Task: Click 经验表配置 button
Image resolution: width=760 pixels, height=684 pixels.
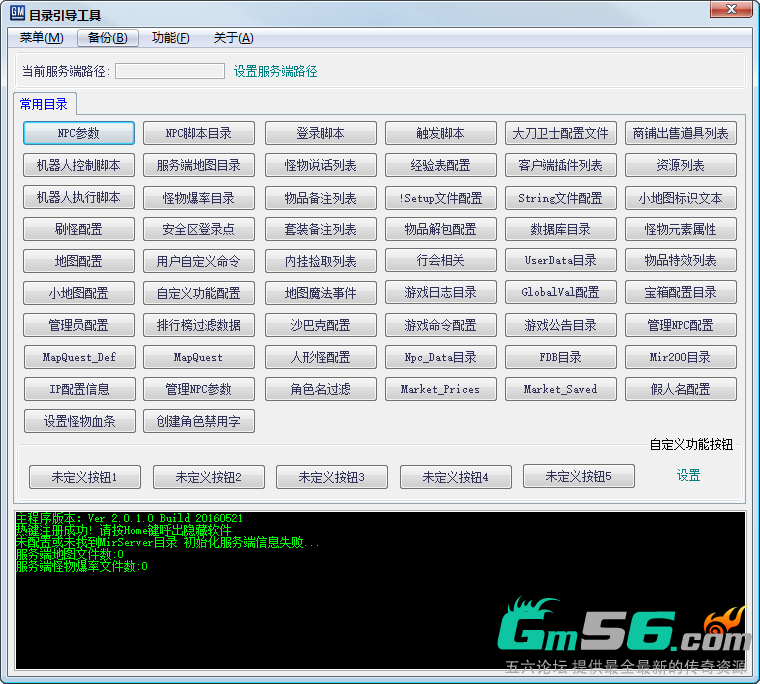Action: click(x=441, y=165)
